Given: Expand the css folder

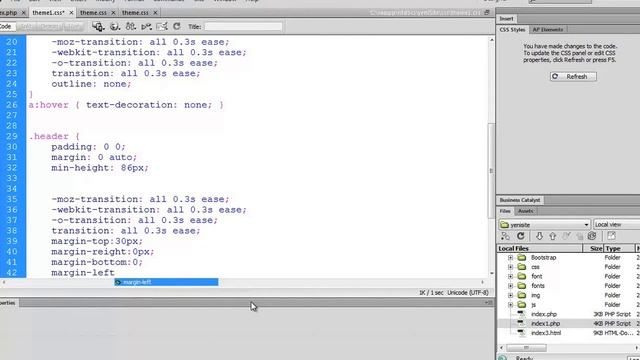Looking at the screenshot, I should 510,267.
